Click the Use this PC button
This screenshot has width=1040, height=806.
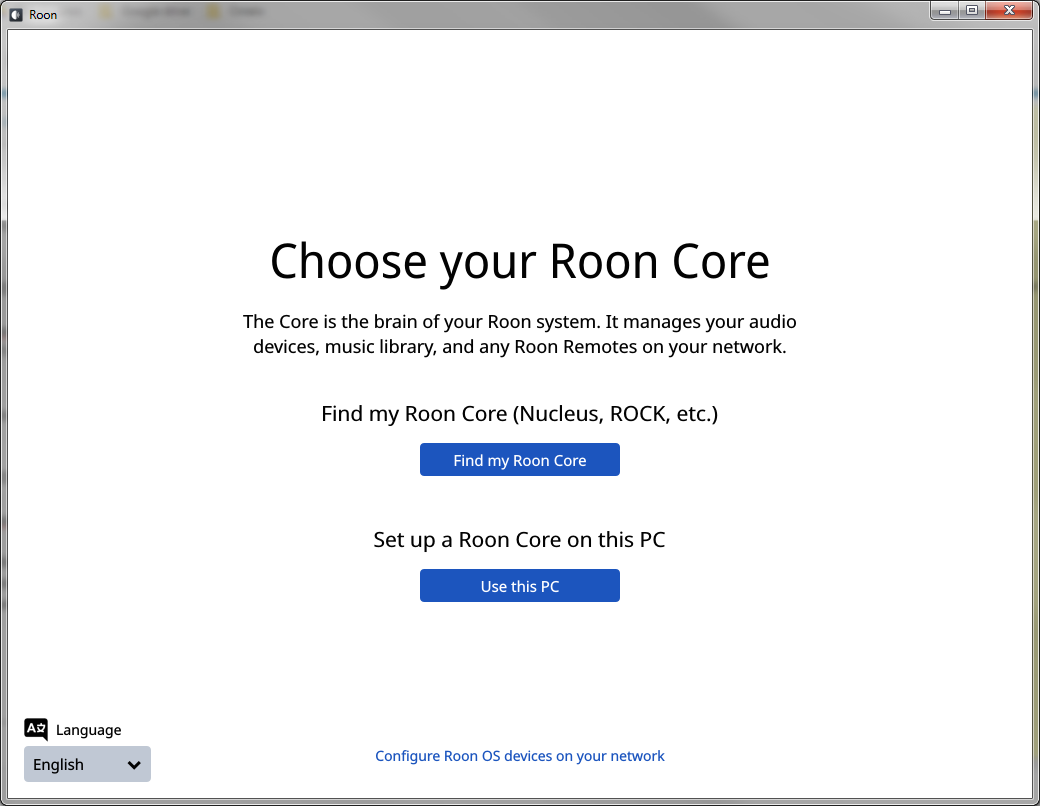click(519, 586)
